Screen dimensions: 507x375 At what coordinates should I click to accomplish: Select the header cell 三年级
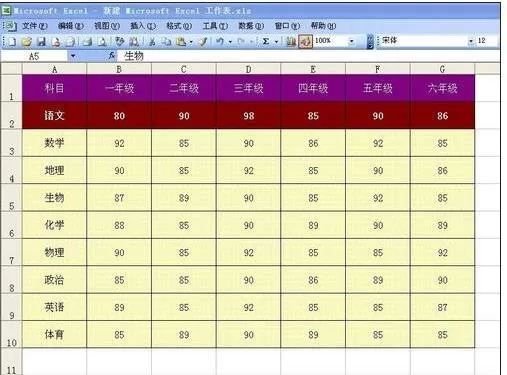pos(248,88)
